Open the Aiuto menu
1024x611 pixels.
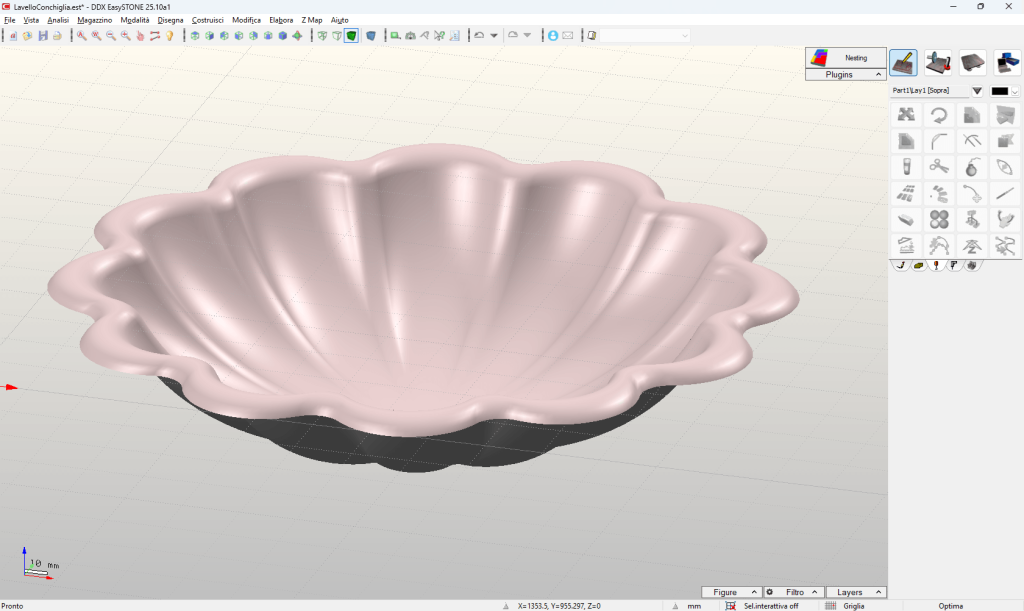click(x=340, y=20)
